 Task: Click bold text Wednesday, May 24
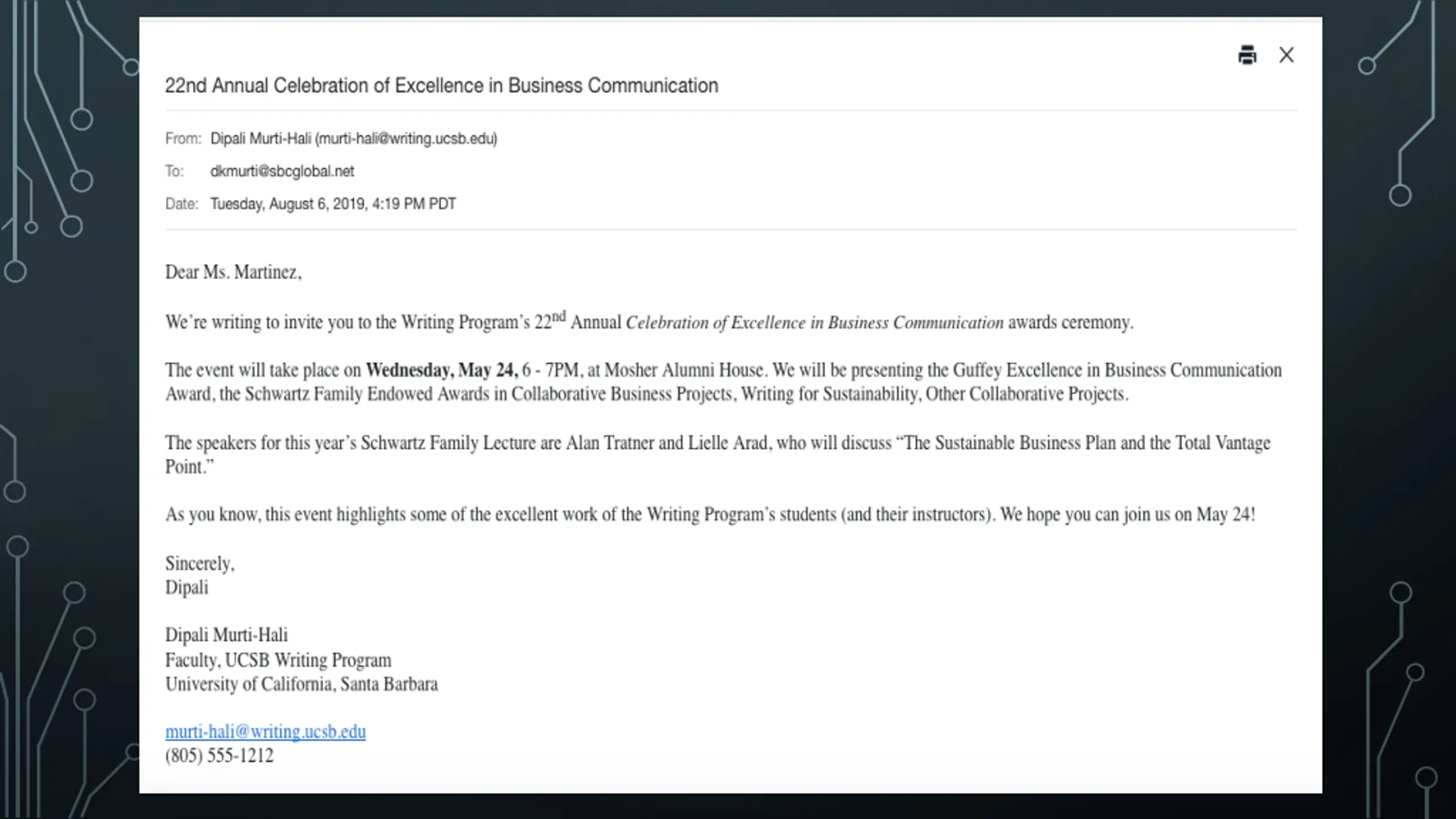(441, 370)
